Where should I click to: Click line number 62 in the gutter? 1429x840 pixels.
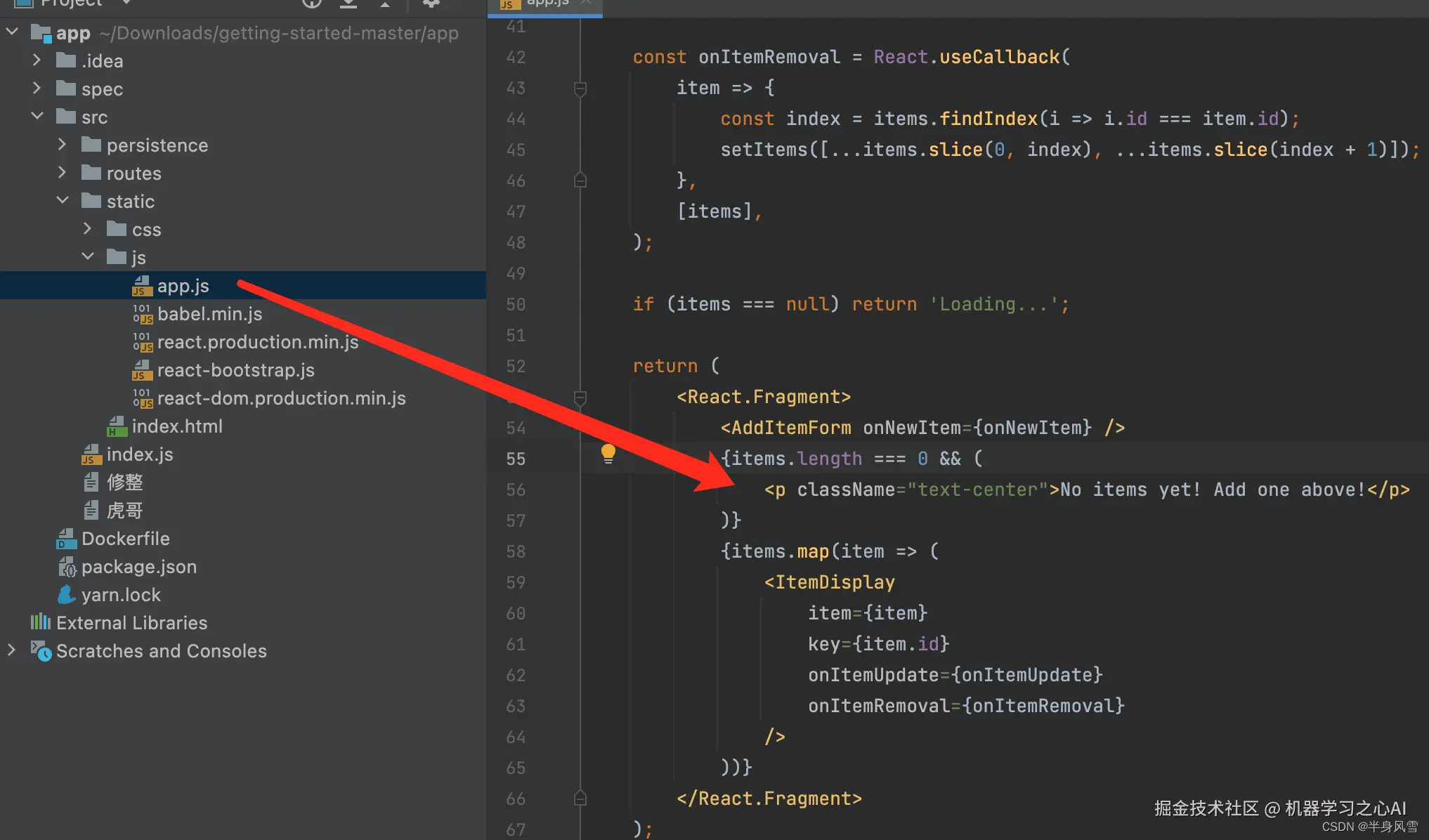click(x=516, y=676)
